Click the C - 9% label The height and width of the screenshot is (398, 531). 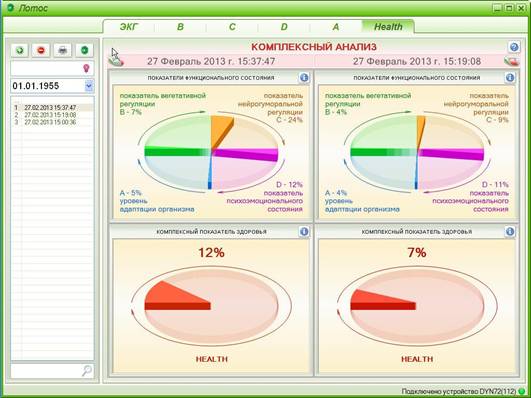(497, 120)
